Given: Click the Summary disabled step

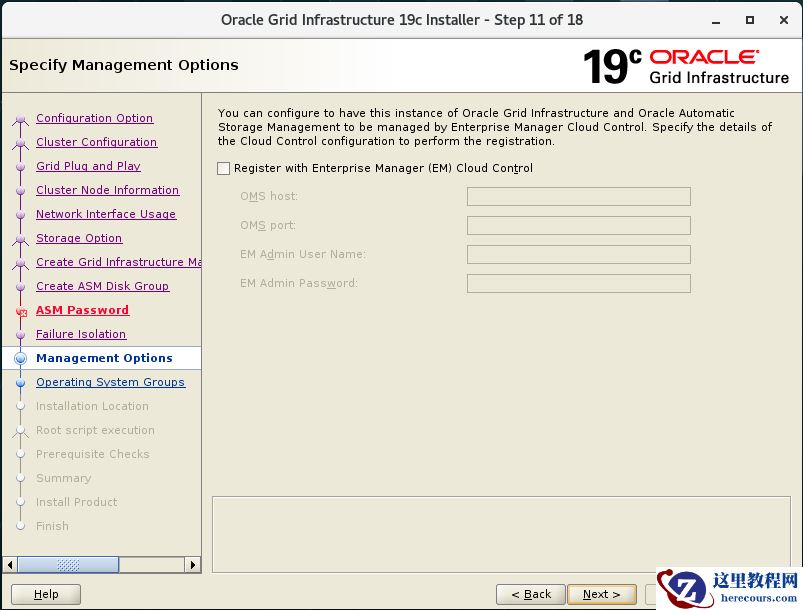Looking at the screenshot, I should coord(64,478).
